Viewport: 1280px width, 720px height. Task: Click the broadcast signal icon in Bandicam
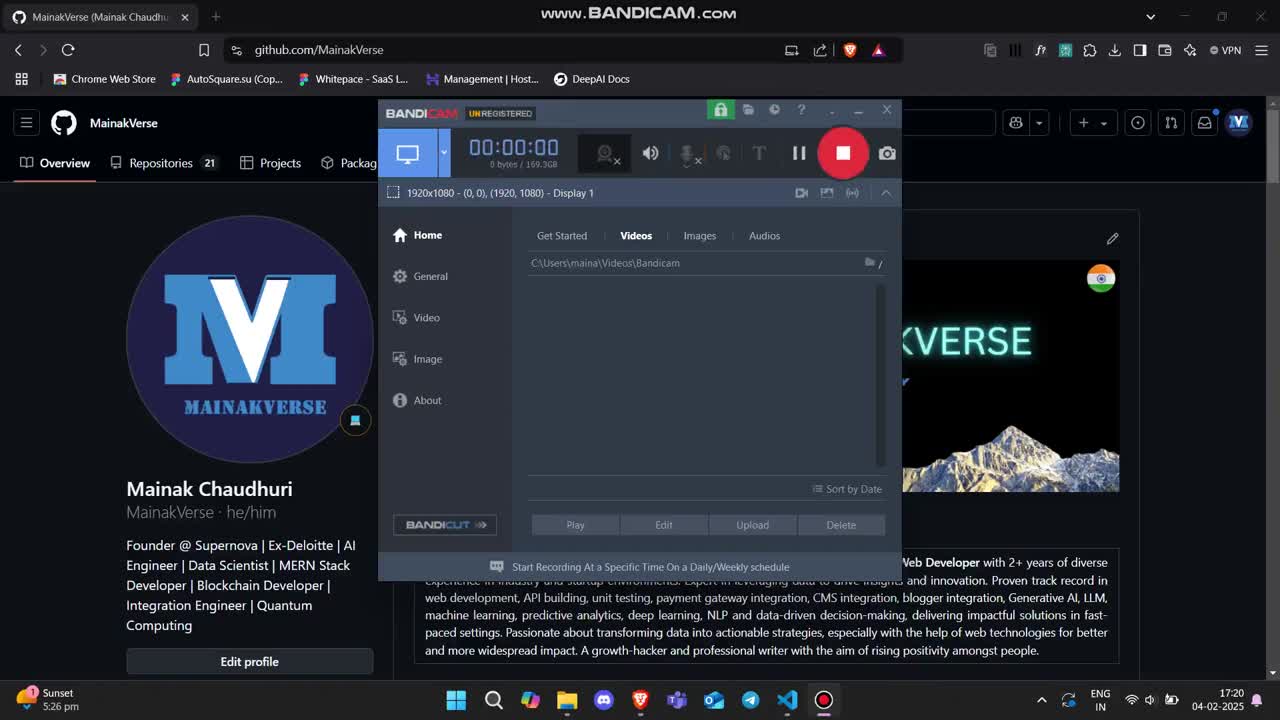coord(852,193)
